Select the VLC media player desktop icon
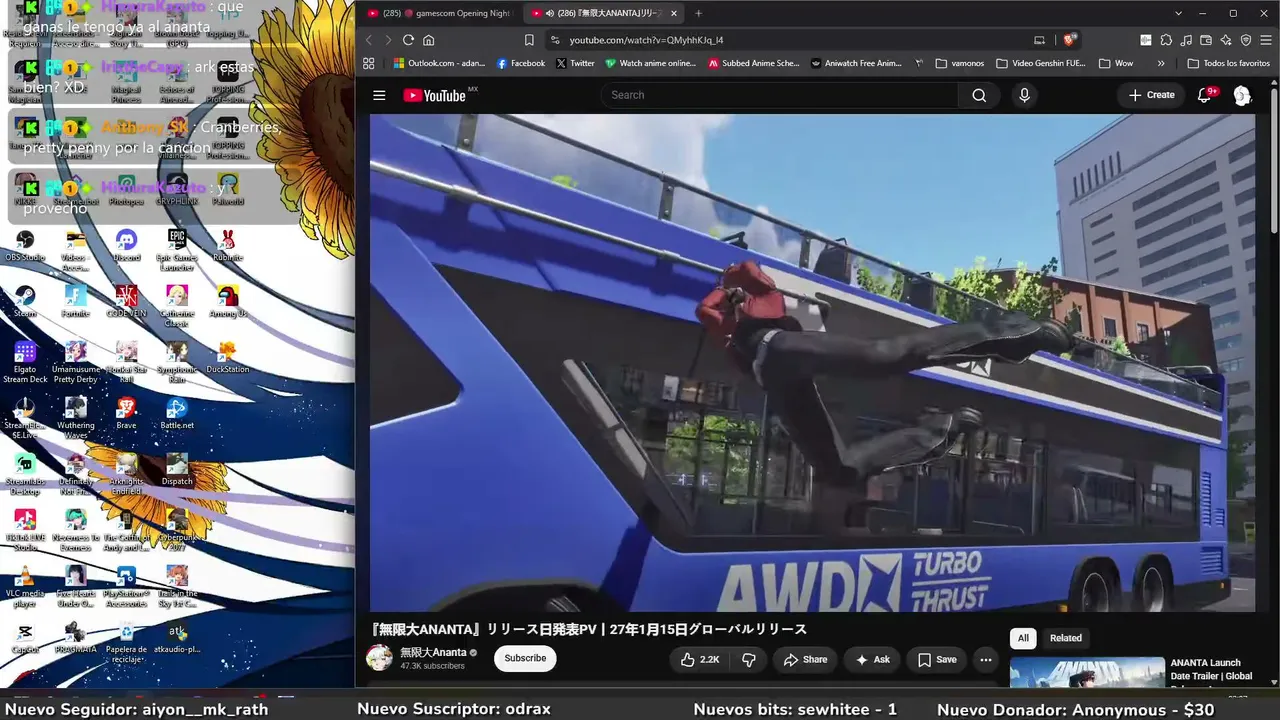This screenshot has width=1280, height=720. click(x=25, y=587)
